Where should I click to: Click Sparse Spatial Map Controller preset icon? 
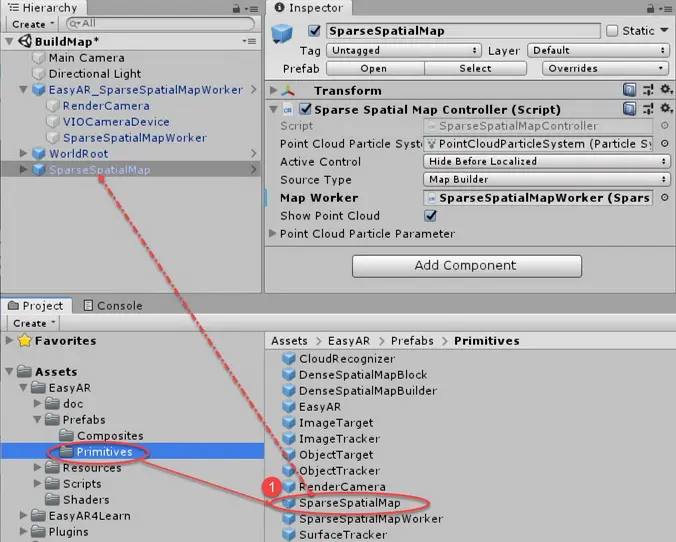point(648,109)
